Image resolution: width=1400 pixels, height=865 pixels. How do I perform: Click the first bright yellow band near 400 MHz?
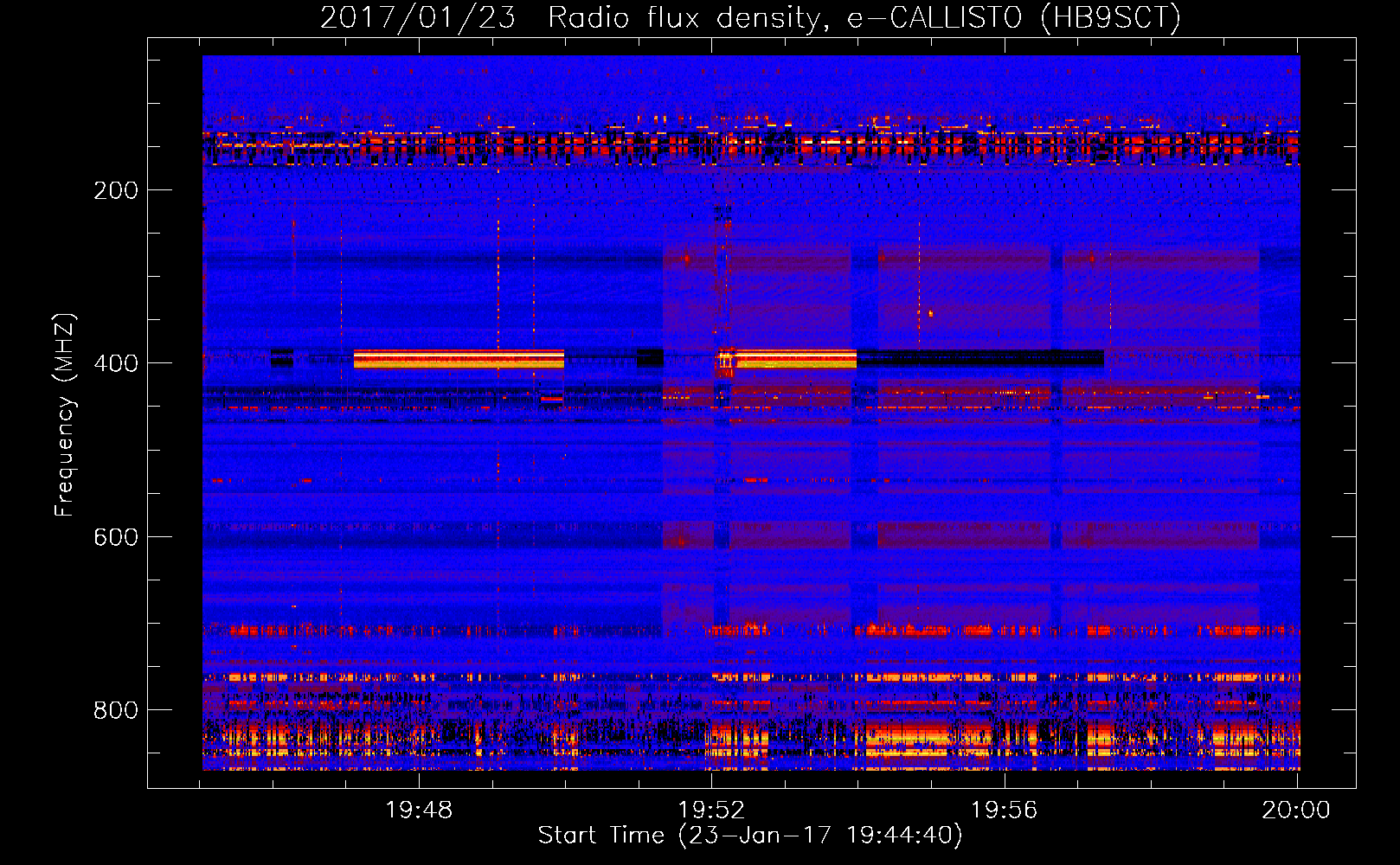(x=459, y=359)
